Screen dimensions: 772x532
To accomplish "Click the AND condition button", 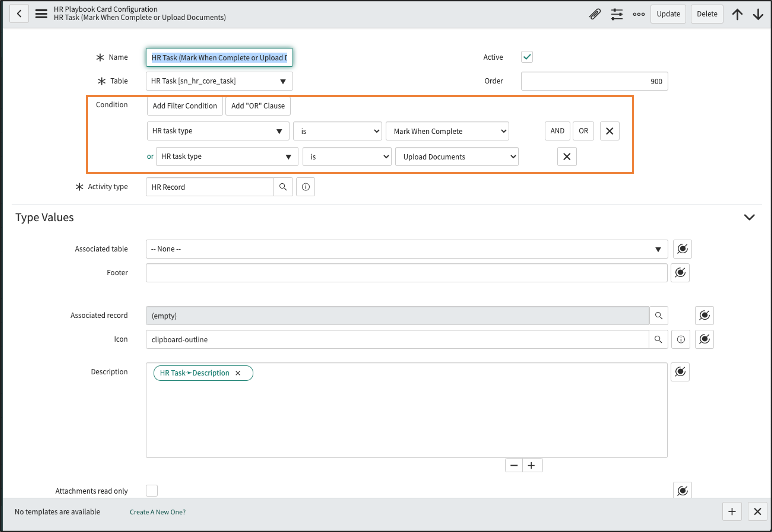I will point(557,131).
